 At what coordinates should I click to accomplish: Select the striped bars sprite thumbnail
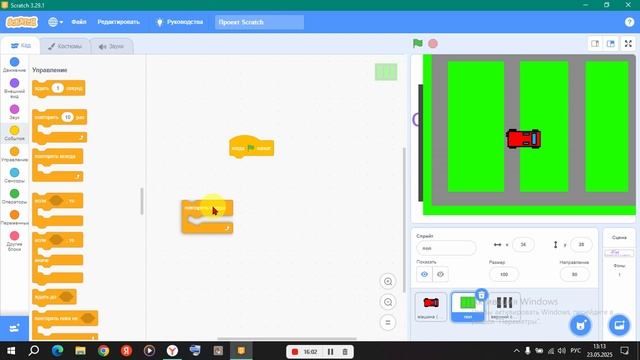click(504, 306)
